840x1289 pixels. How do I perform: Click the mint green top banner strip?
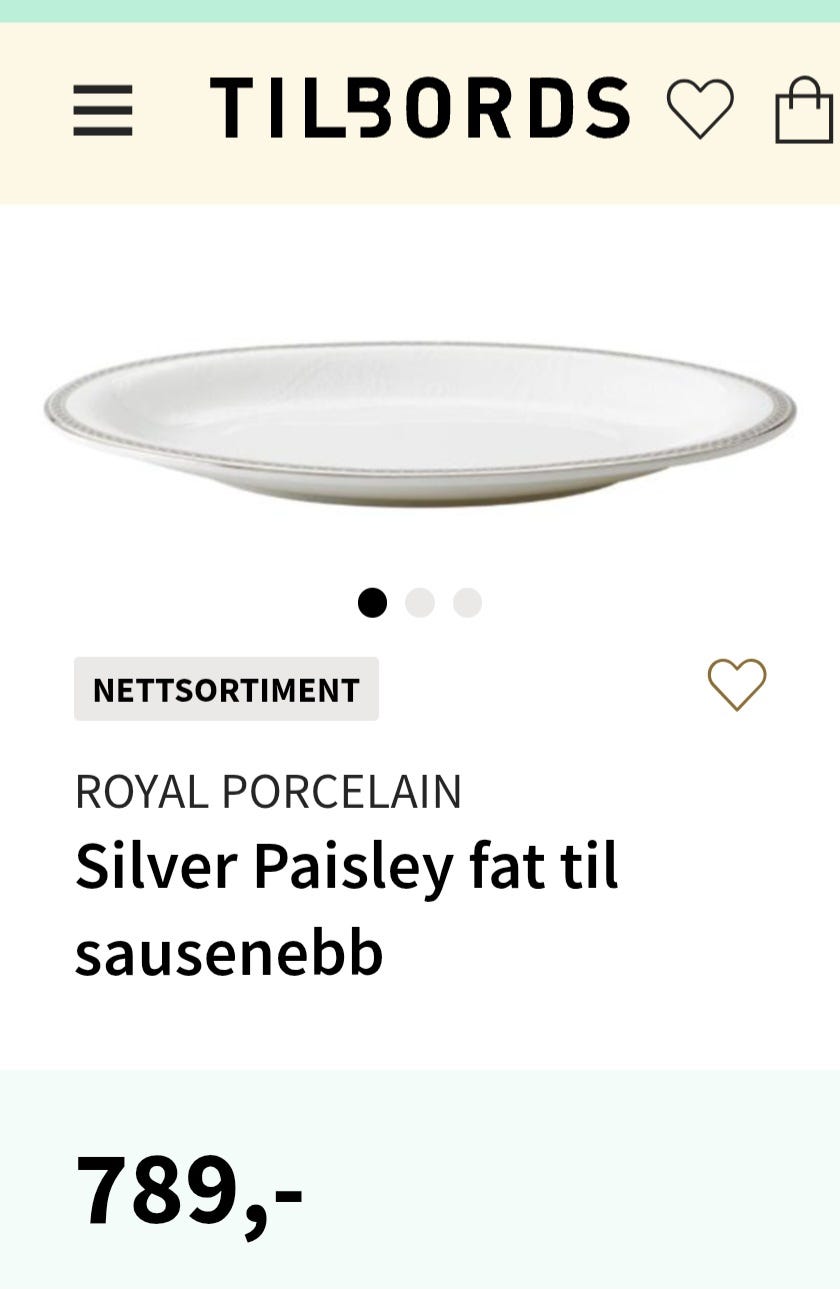[420, 11]
